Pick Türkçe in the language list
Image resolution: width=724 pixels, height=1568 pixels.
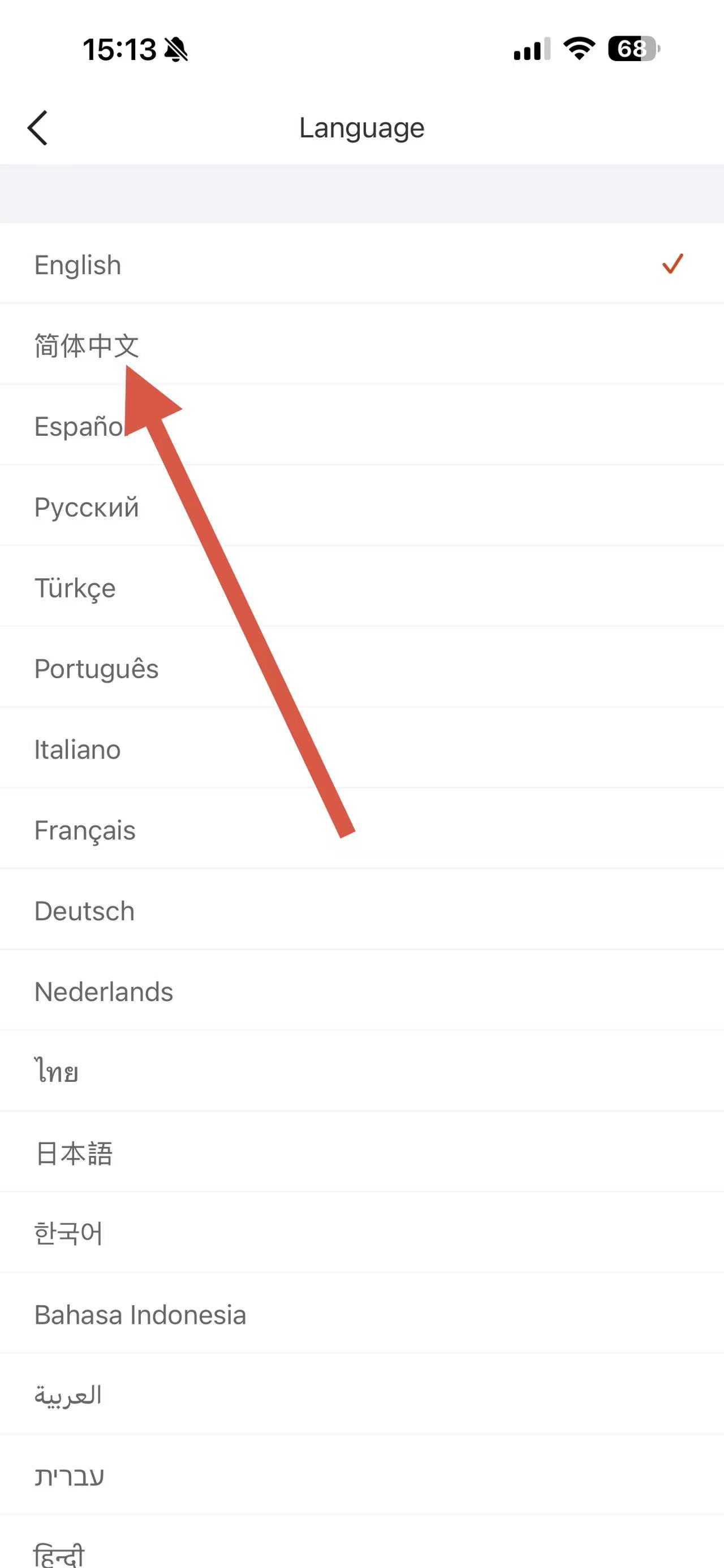[75, 588]
